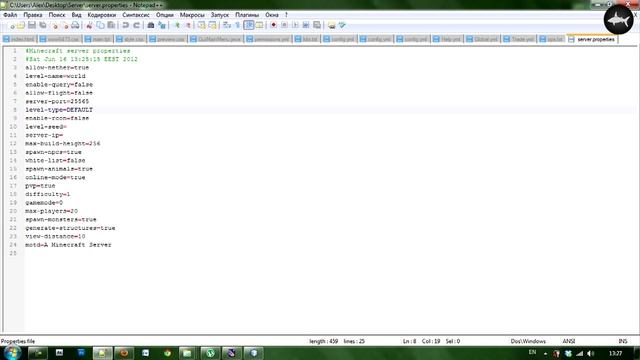This screenshot has height=360, width=640.
Task: Click the line online-mode=true
Action: [x=55, y=178]
